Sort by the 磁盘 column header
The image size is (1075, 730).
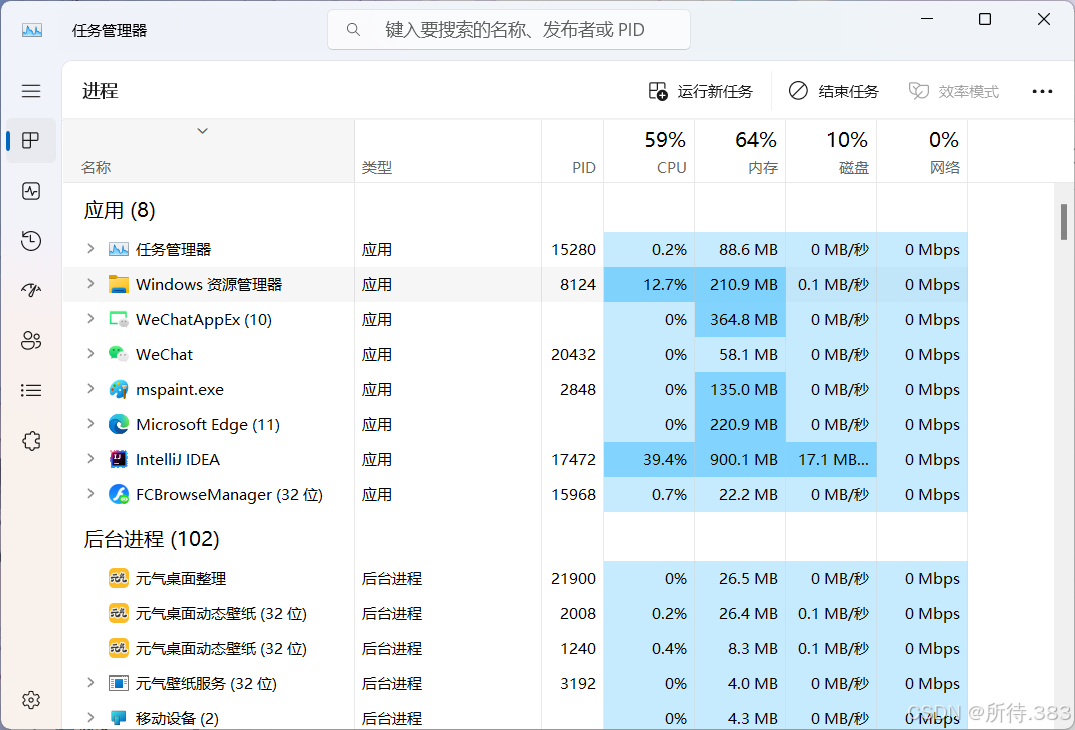coord(832,151)
